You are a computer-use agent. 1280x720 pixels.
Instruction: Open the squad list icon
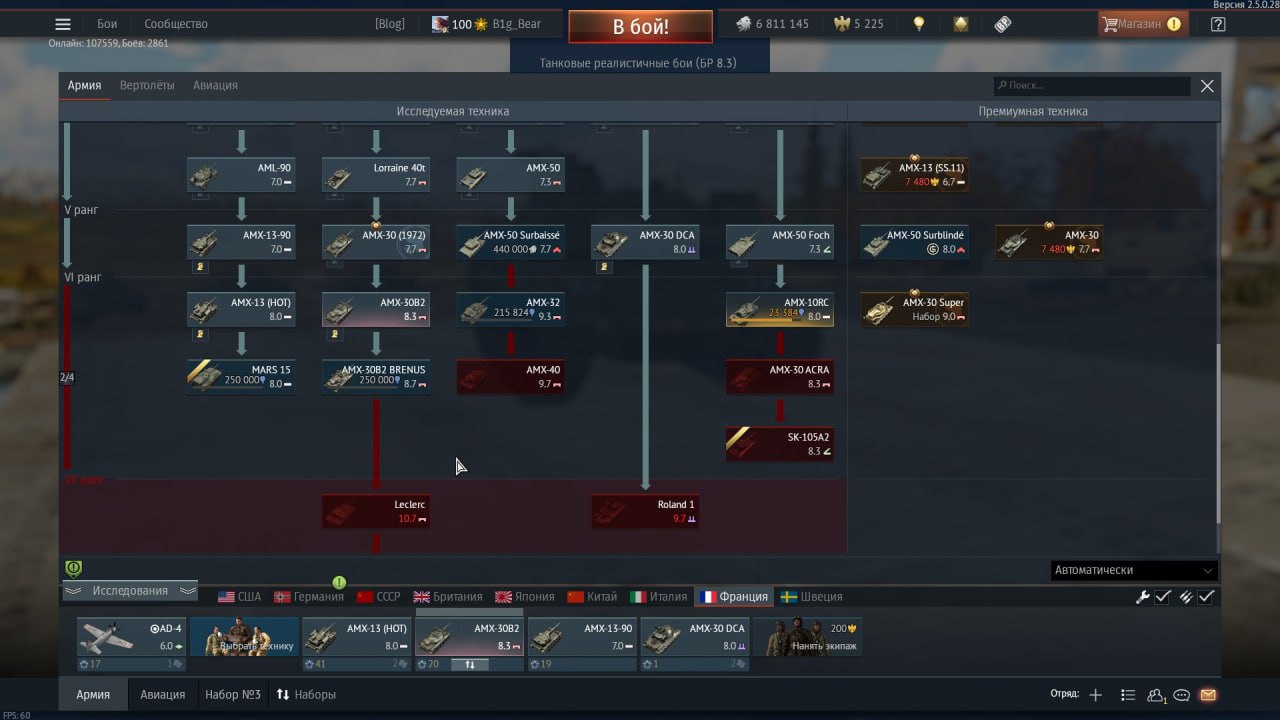1128,695
